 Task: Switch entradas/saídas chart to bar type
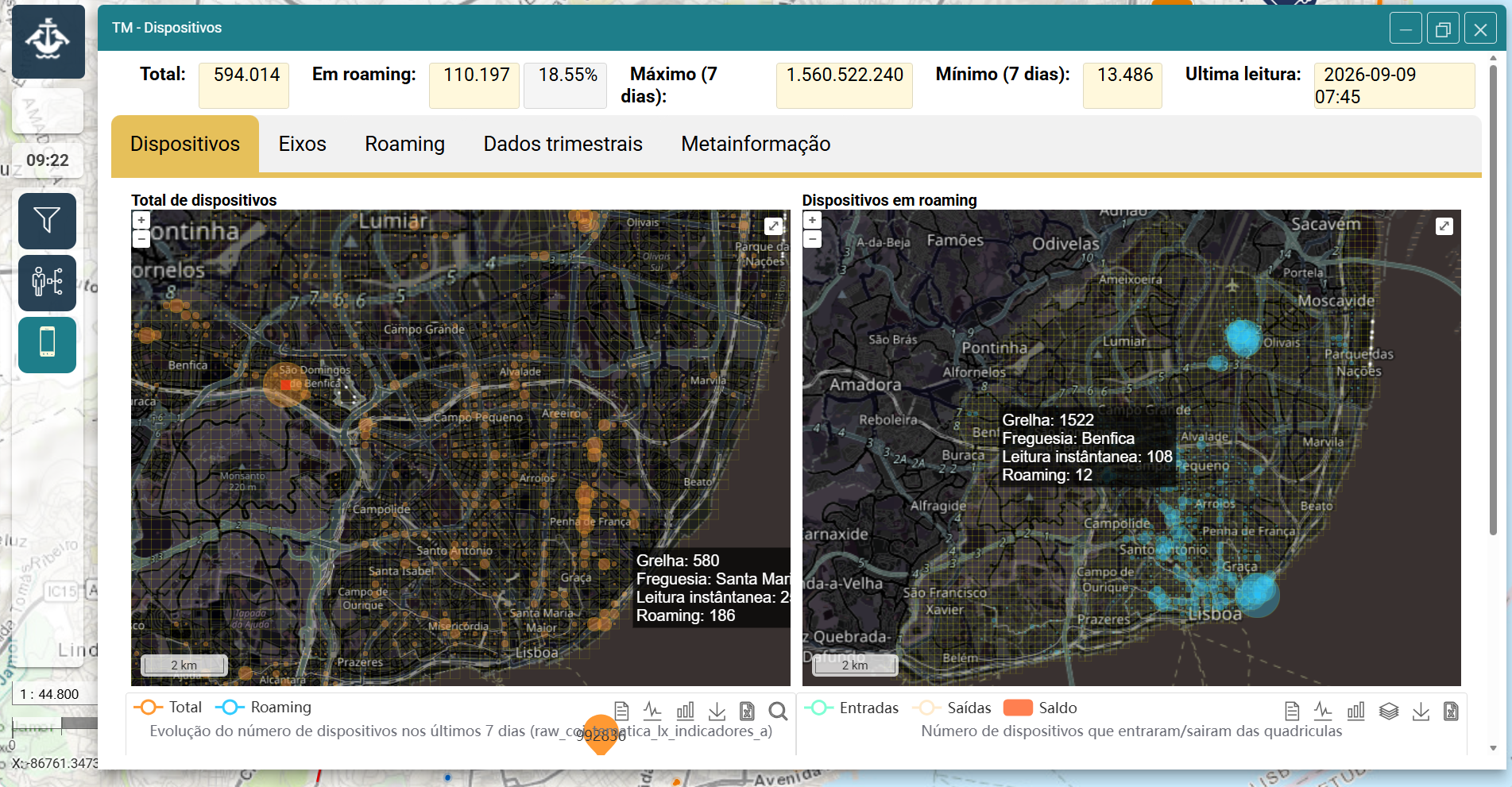pos(1355,711)
